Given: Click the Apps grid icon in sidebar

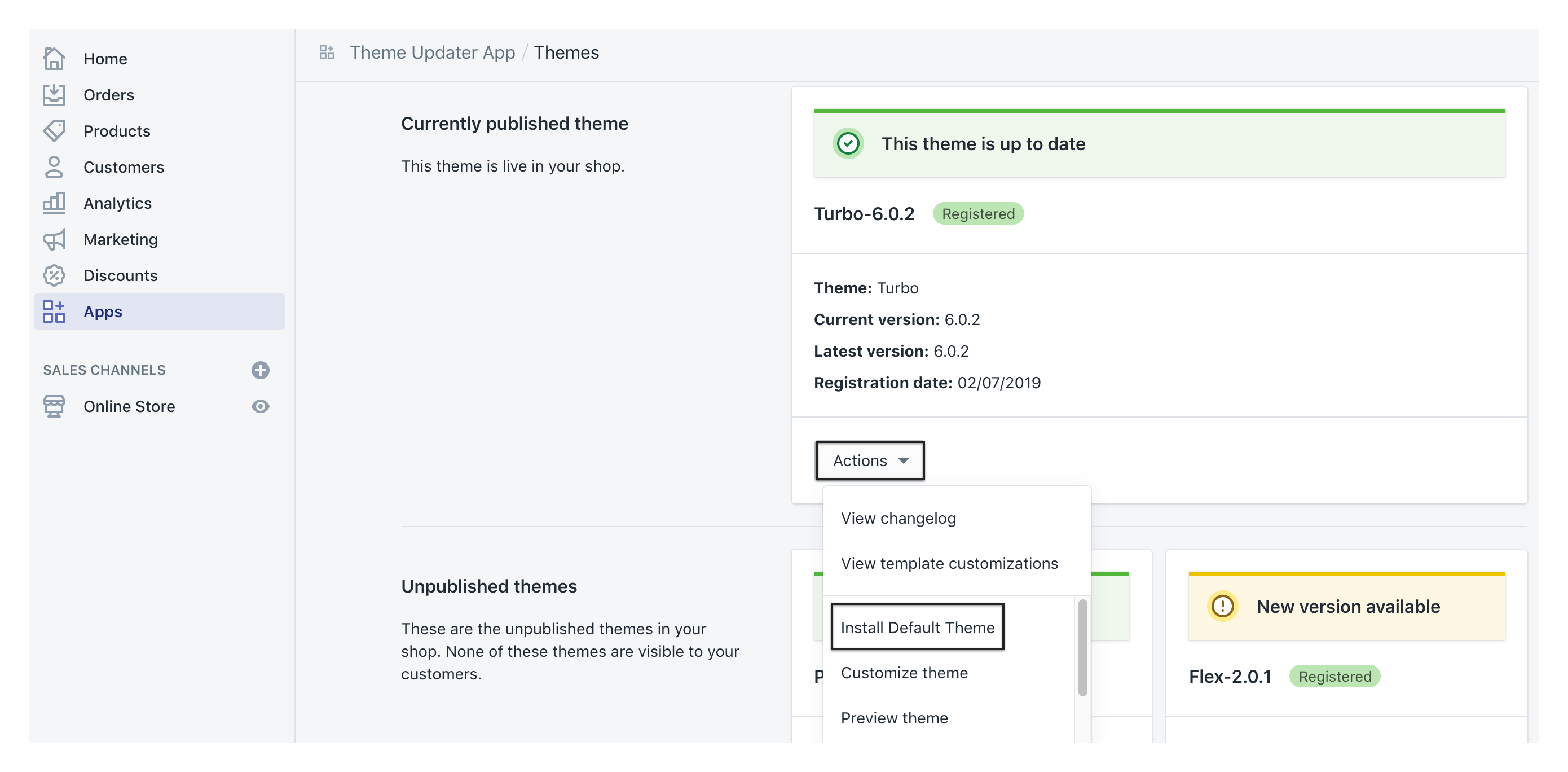Looking at the screenshot, I should 54,312.
